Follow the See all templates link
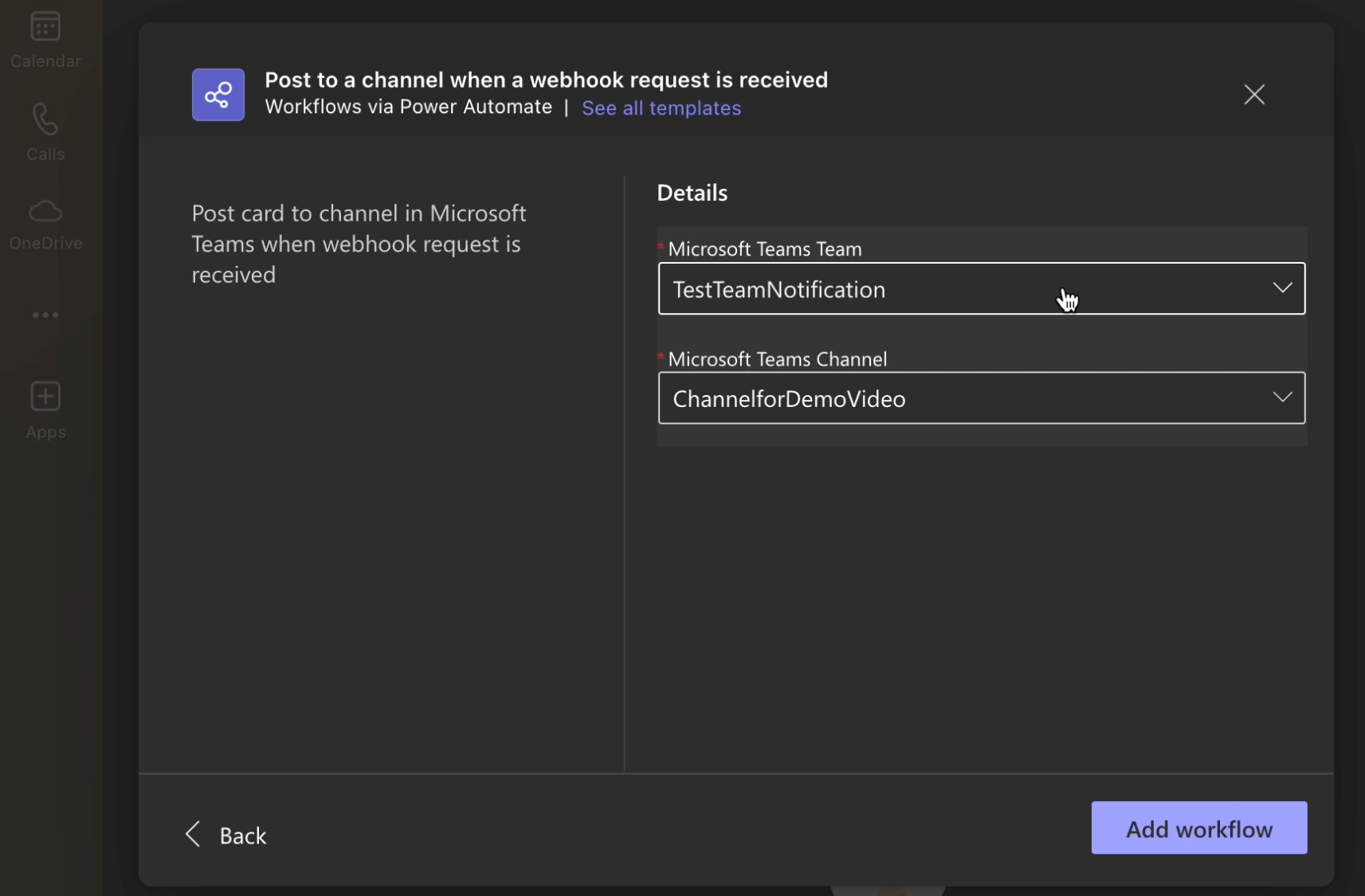 coord(661,108)
